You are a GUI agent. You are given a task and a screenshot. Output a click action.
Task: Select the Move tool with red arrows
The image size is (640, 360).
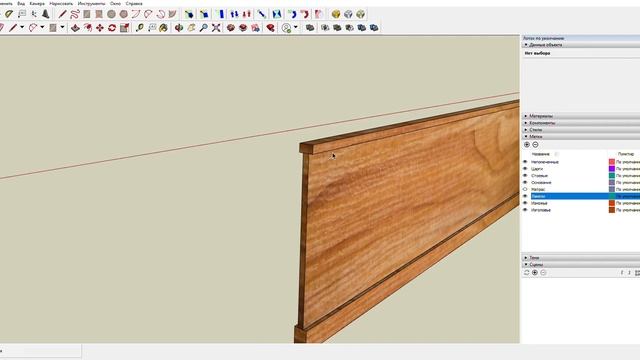click(100, 28)
